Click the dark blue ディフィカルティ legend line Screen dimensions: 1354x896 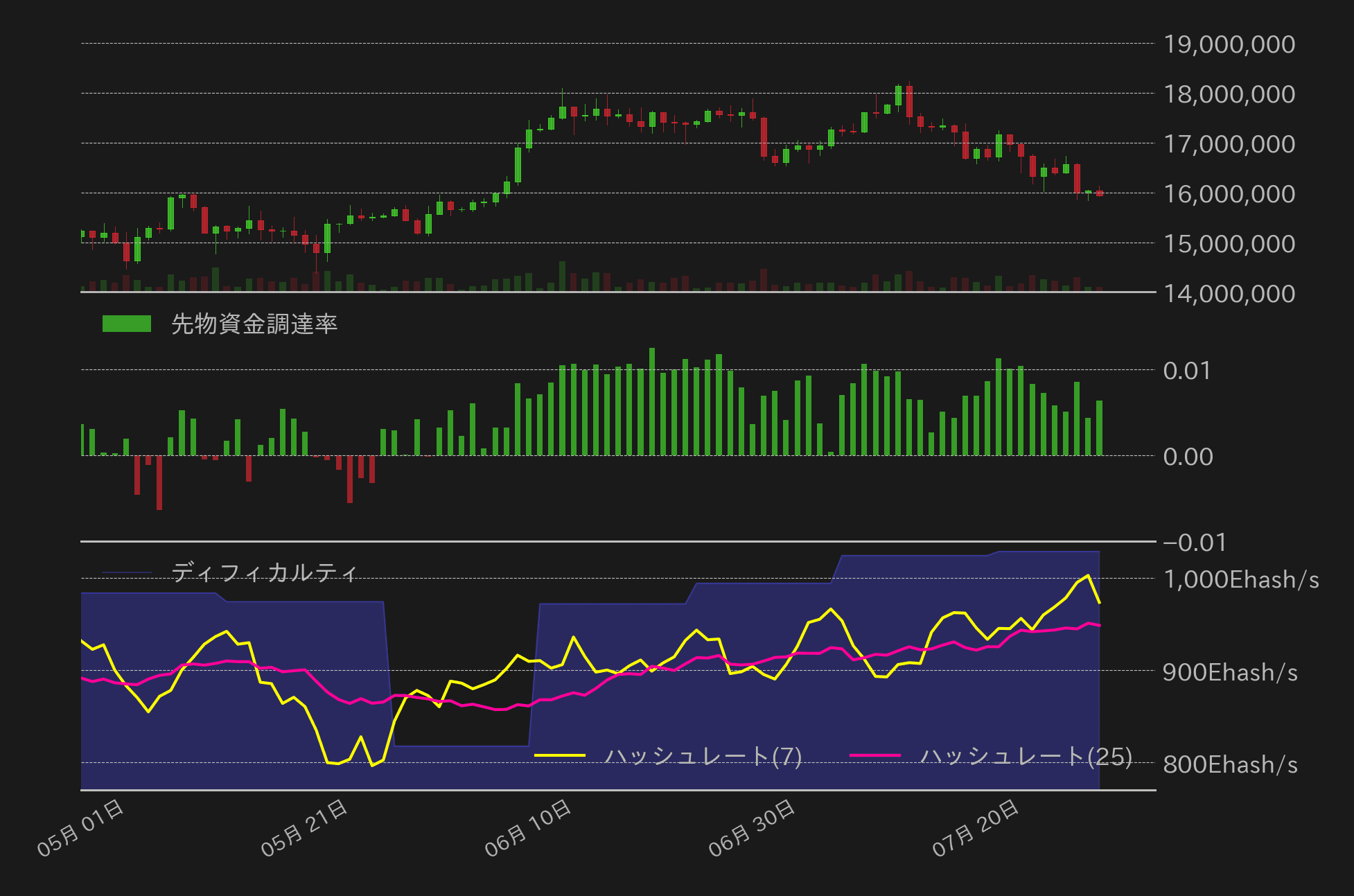point(126,572)
